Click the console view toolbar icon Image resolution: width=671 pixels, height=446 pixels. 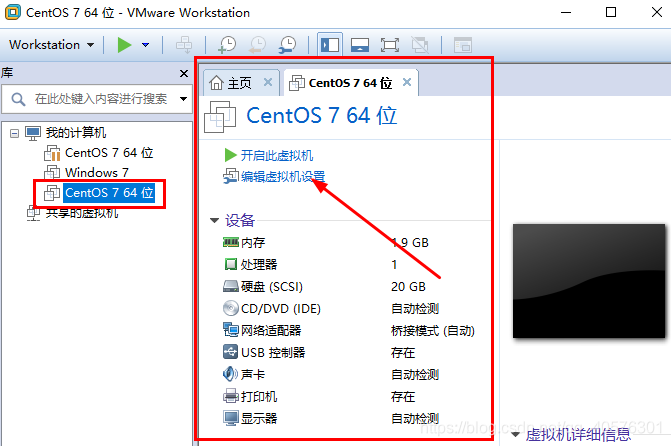[463, 45]
